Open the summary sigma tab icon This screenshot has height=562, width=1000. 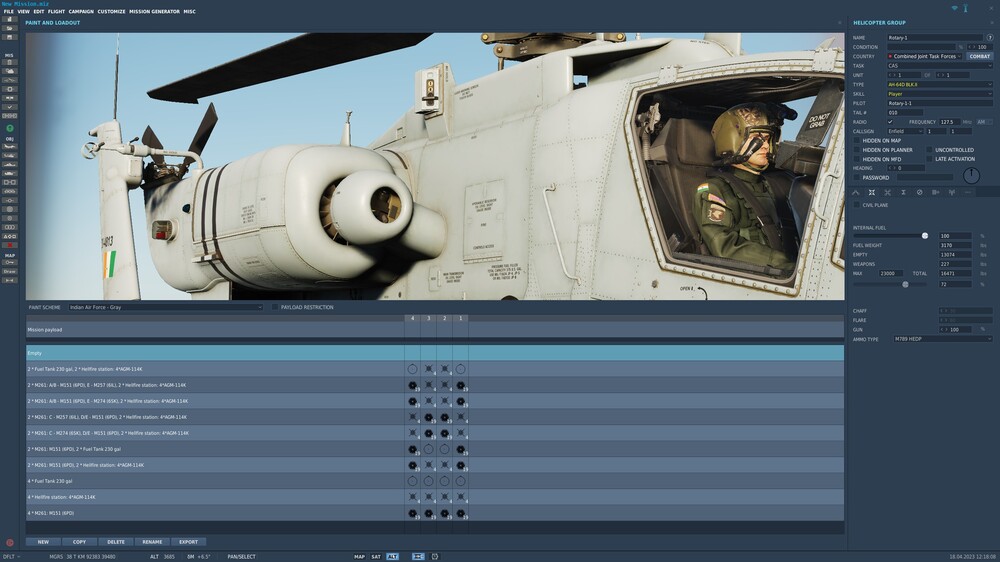pos(904,193)
